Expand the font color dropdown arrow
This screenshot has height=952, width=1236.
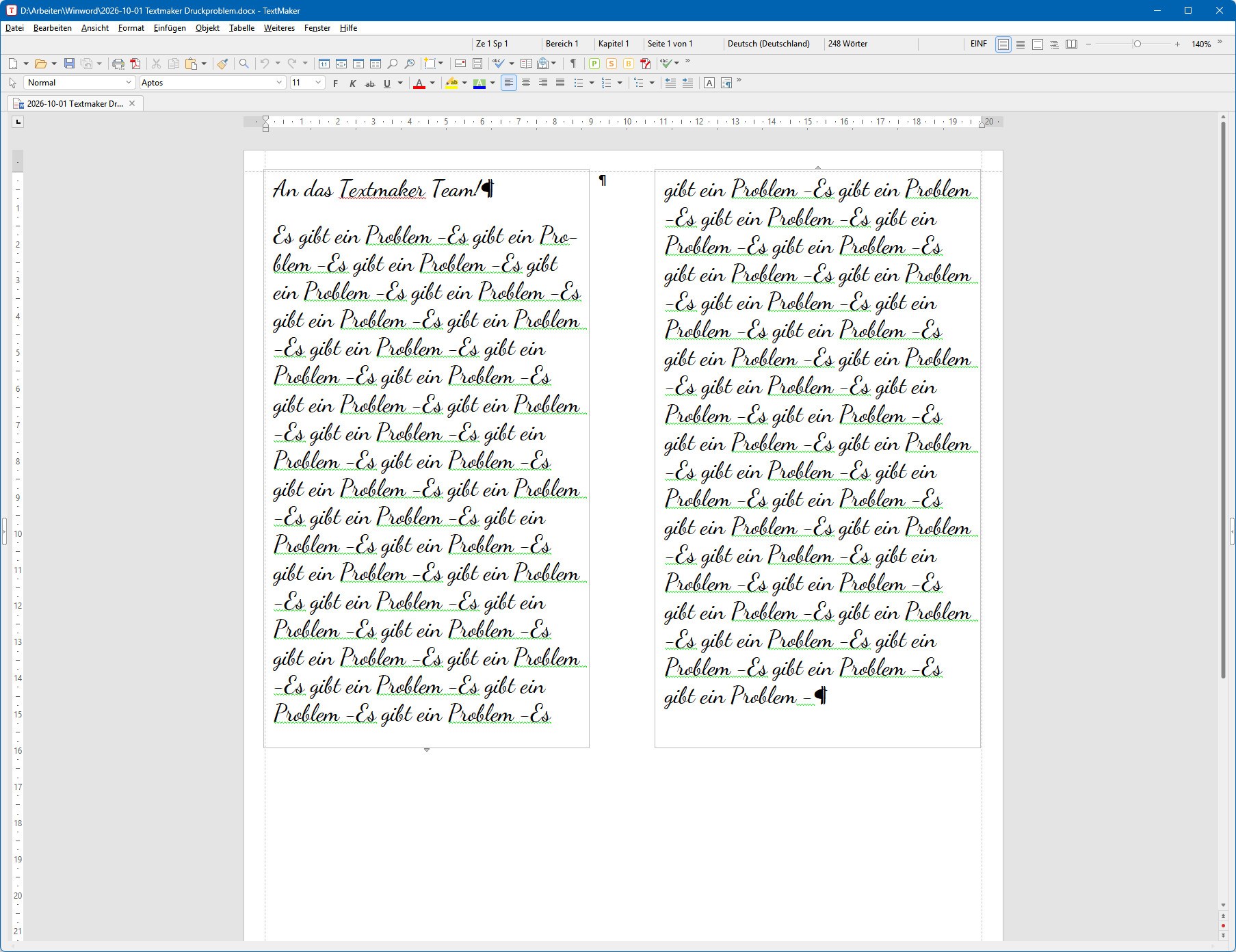[x=432, y=83]
